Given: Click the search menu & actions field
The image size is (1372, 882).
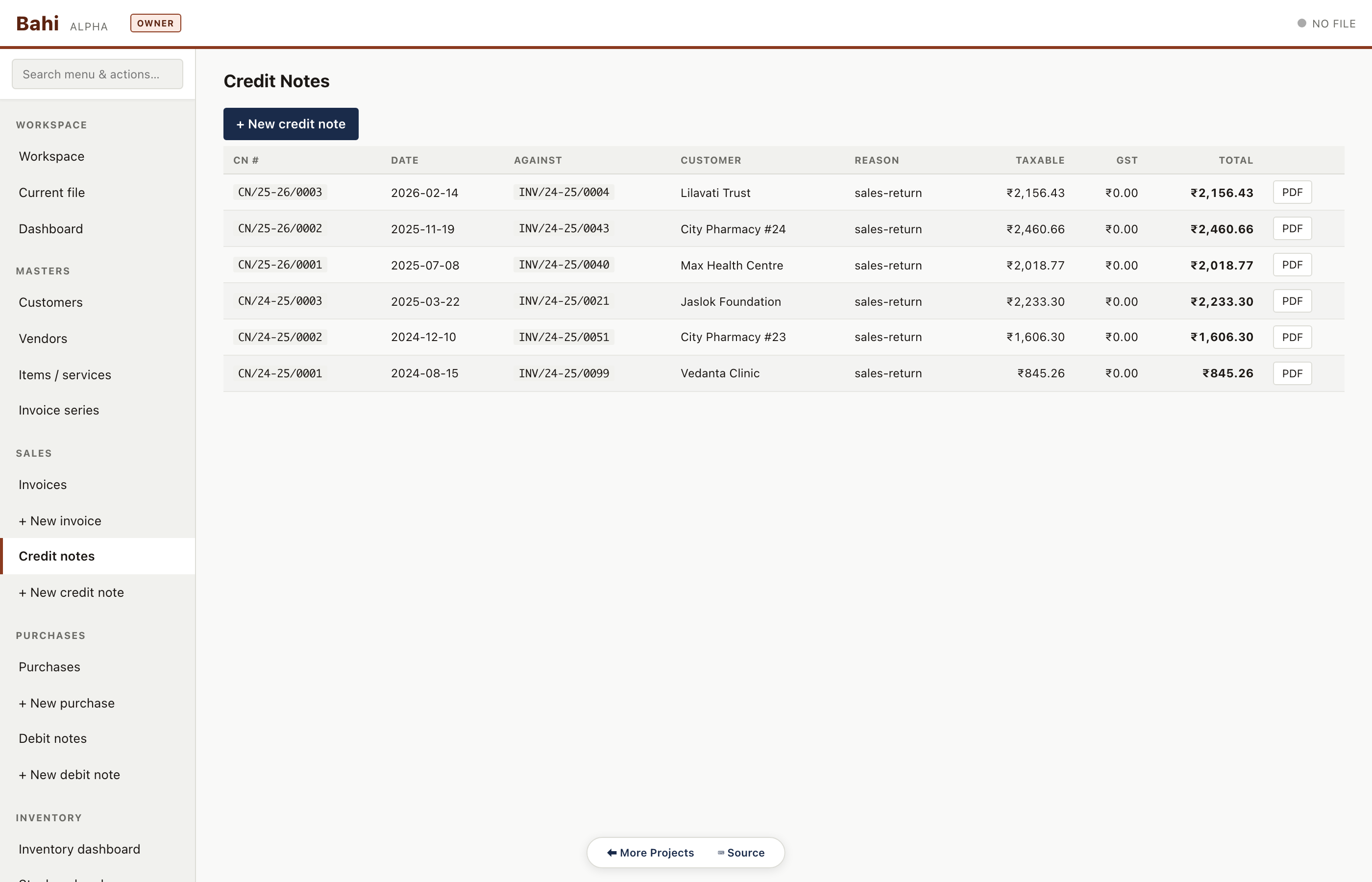Looking at the screenshot, I should (98, 74).
